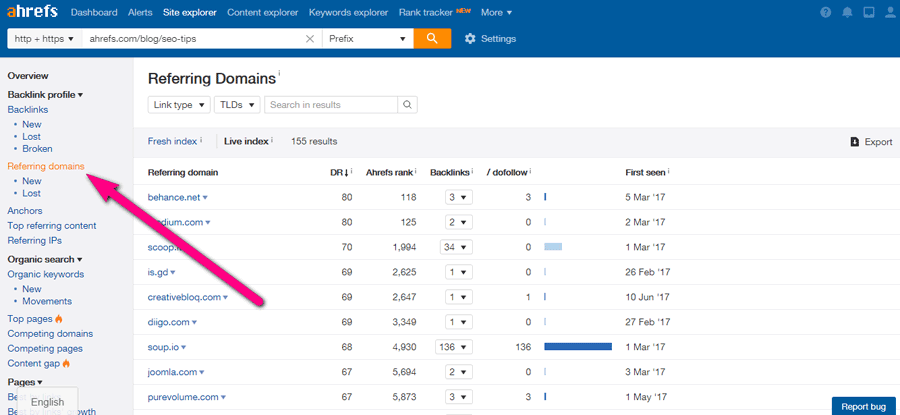
Task: Open Competing pages in the sidebar
Action: coord(45,348)
